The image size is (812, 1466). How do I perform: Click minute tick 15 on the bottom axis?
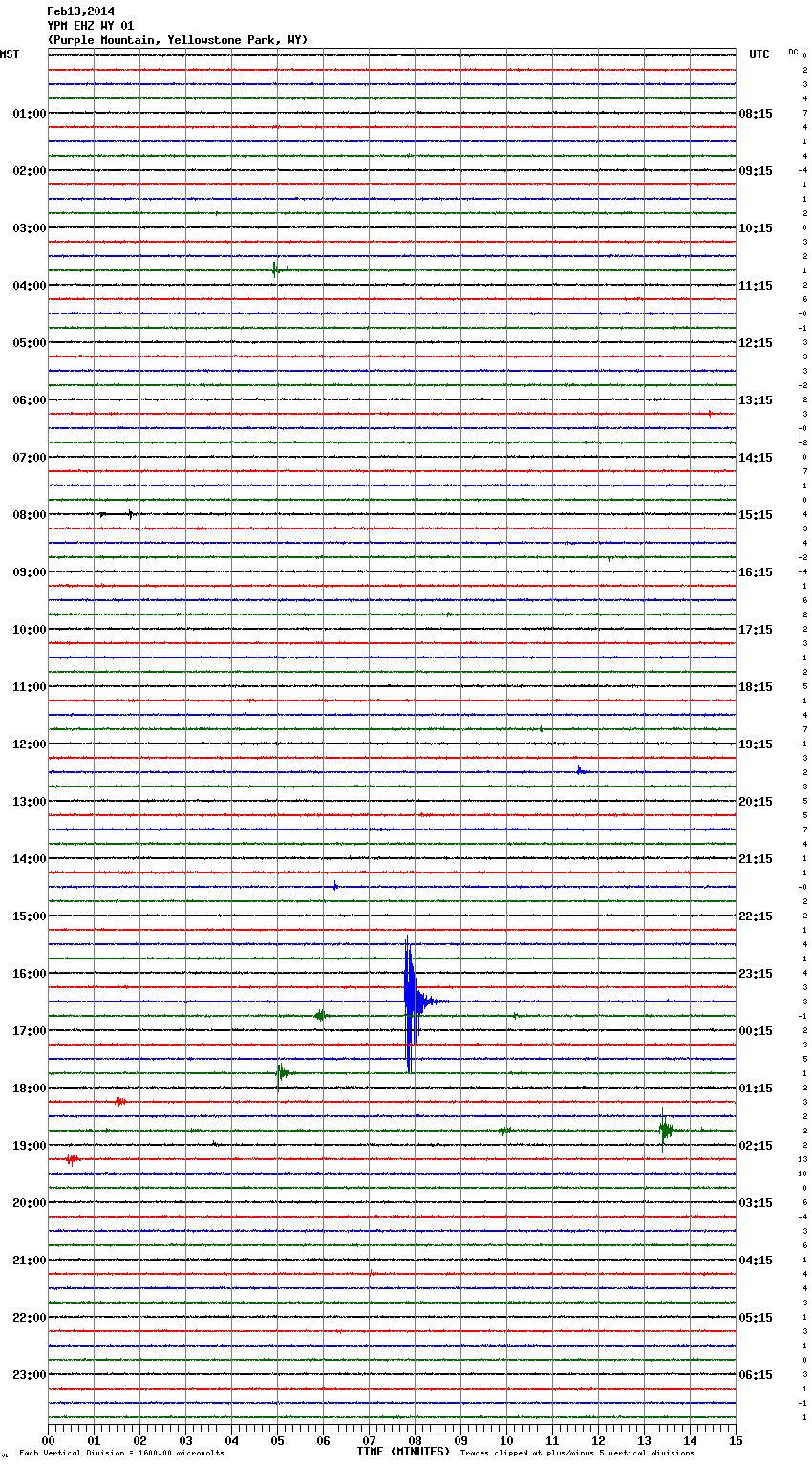click(736, 1440)
